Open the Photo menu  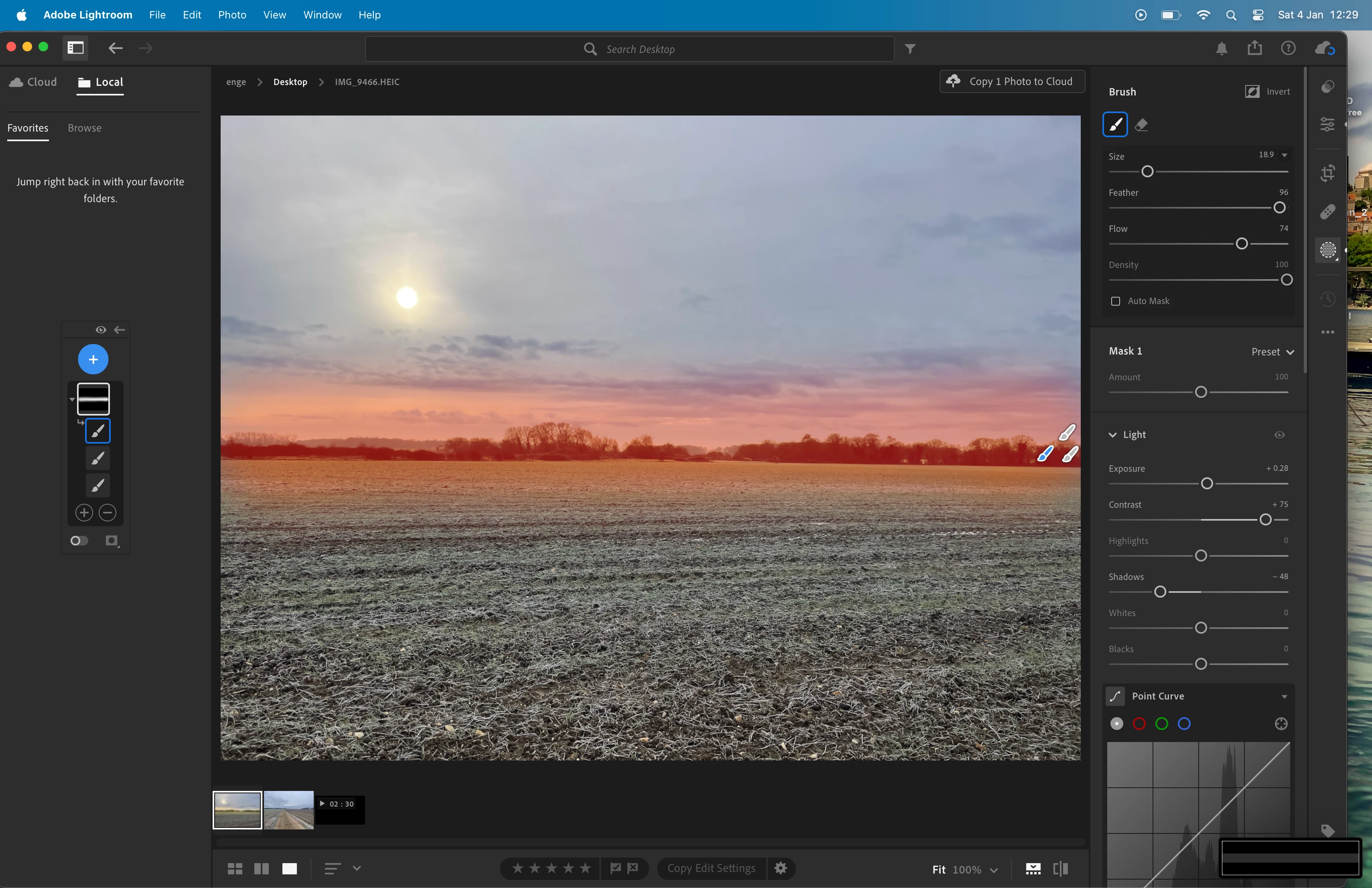pos(232,14)
